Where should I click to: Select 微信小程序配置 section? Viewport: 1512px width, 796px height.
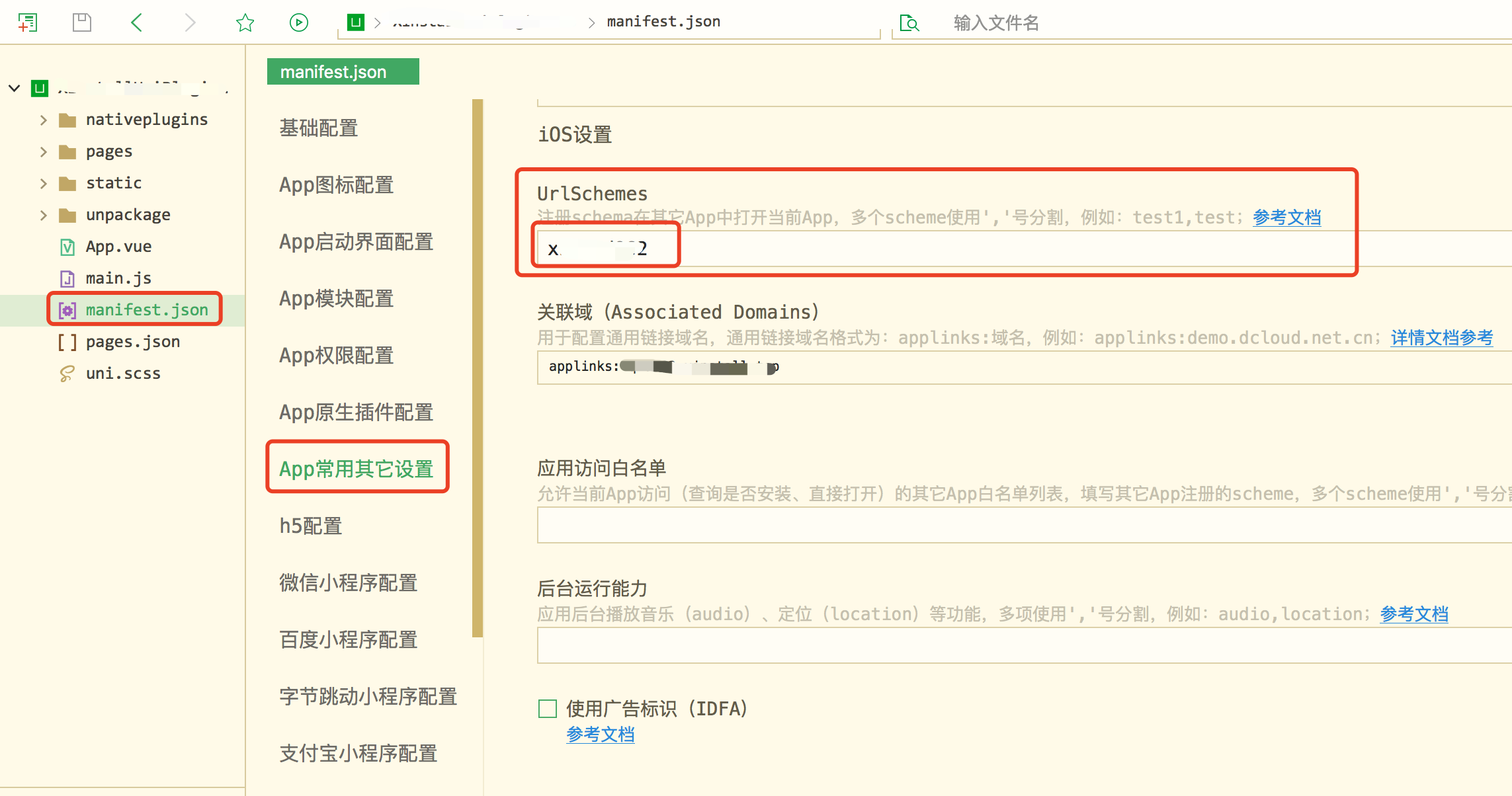tap(348, 582)
